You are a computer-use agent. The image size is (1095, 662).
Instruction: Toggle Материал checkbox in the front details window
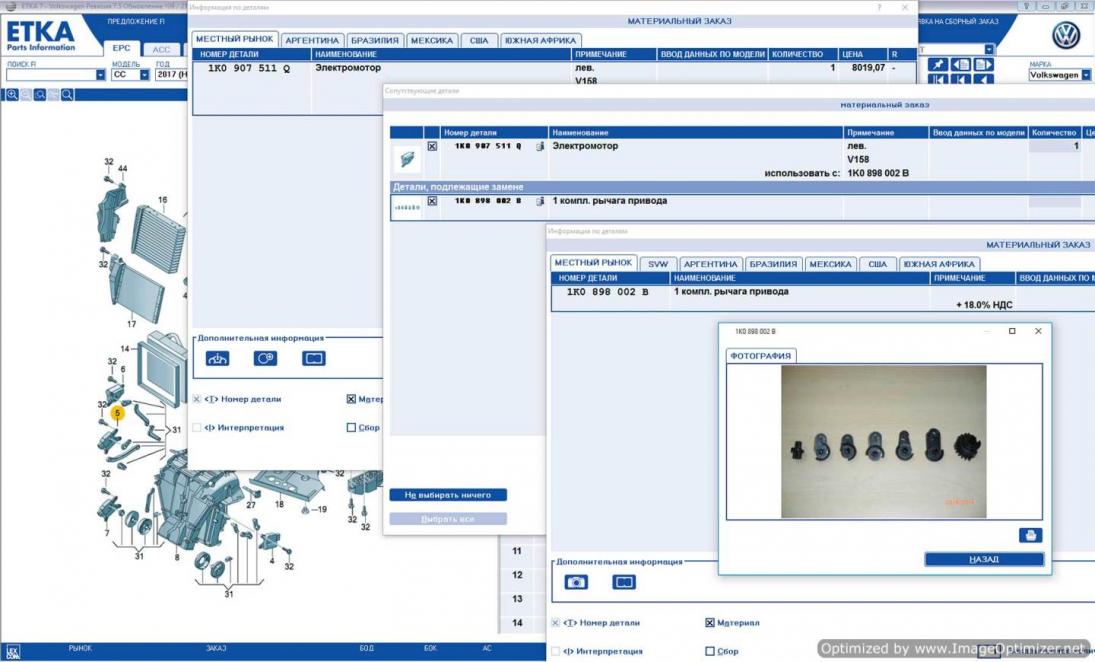tap(710, 623)
